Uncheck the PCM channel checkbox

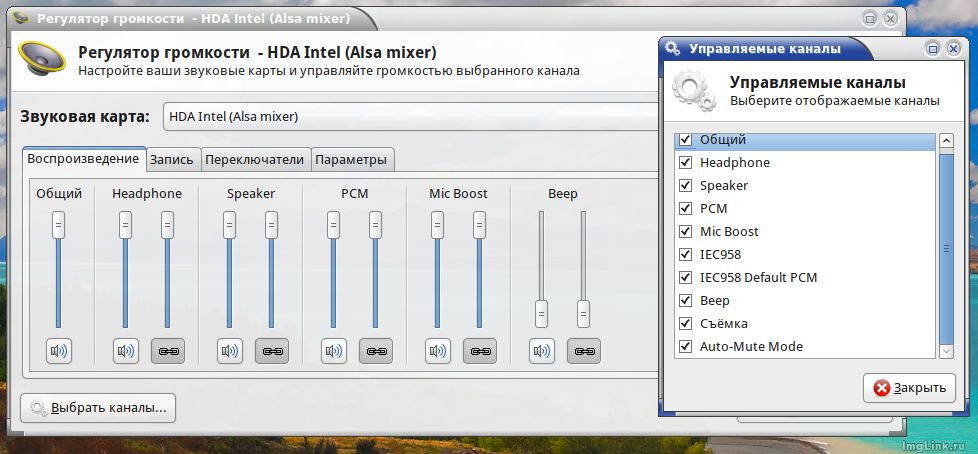click(x=685, y=208)
